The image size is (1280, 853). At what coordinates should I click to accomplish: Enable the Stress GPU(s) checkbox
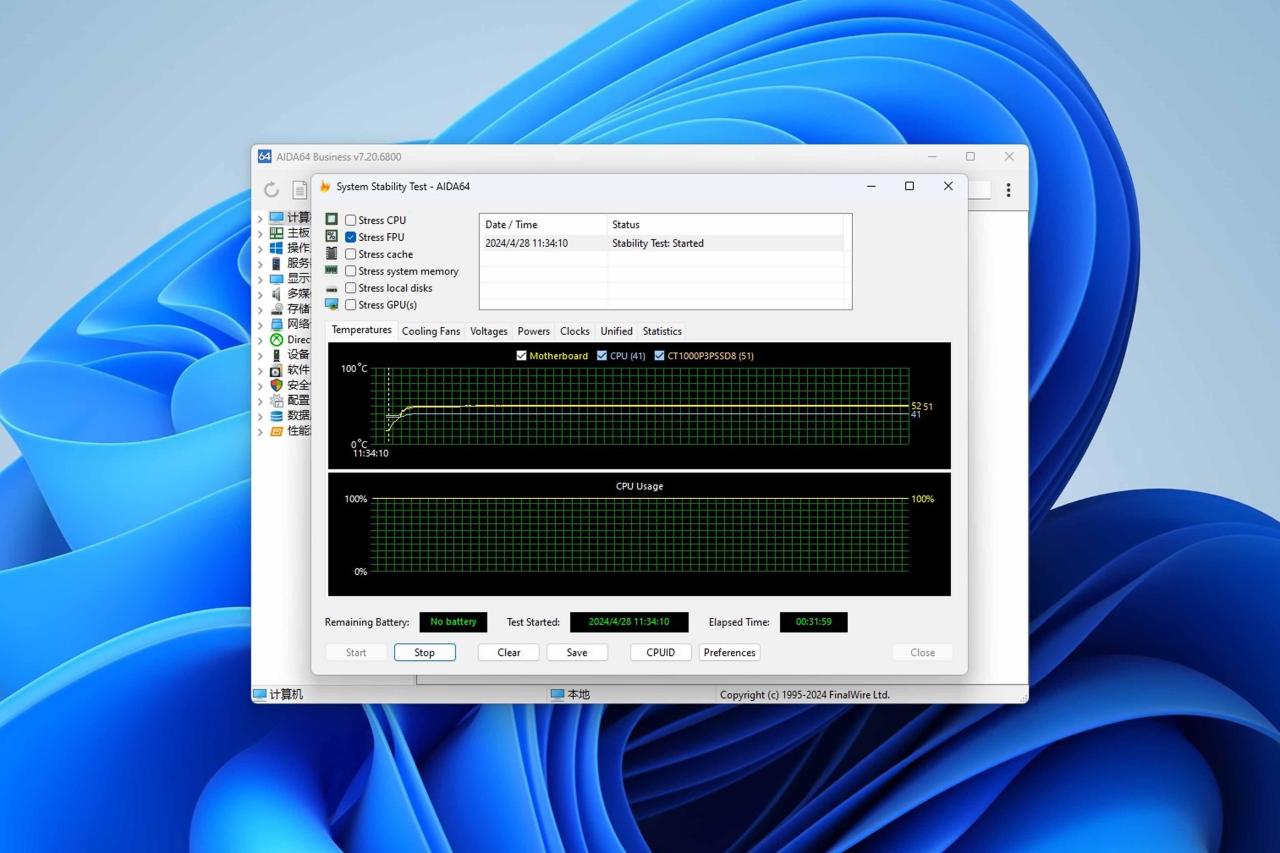click(x=351, y=305)
